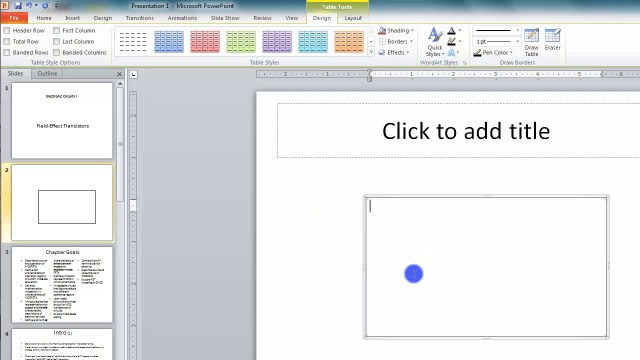Open WordArt Styles dialog launcher

pos(464,63)
